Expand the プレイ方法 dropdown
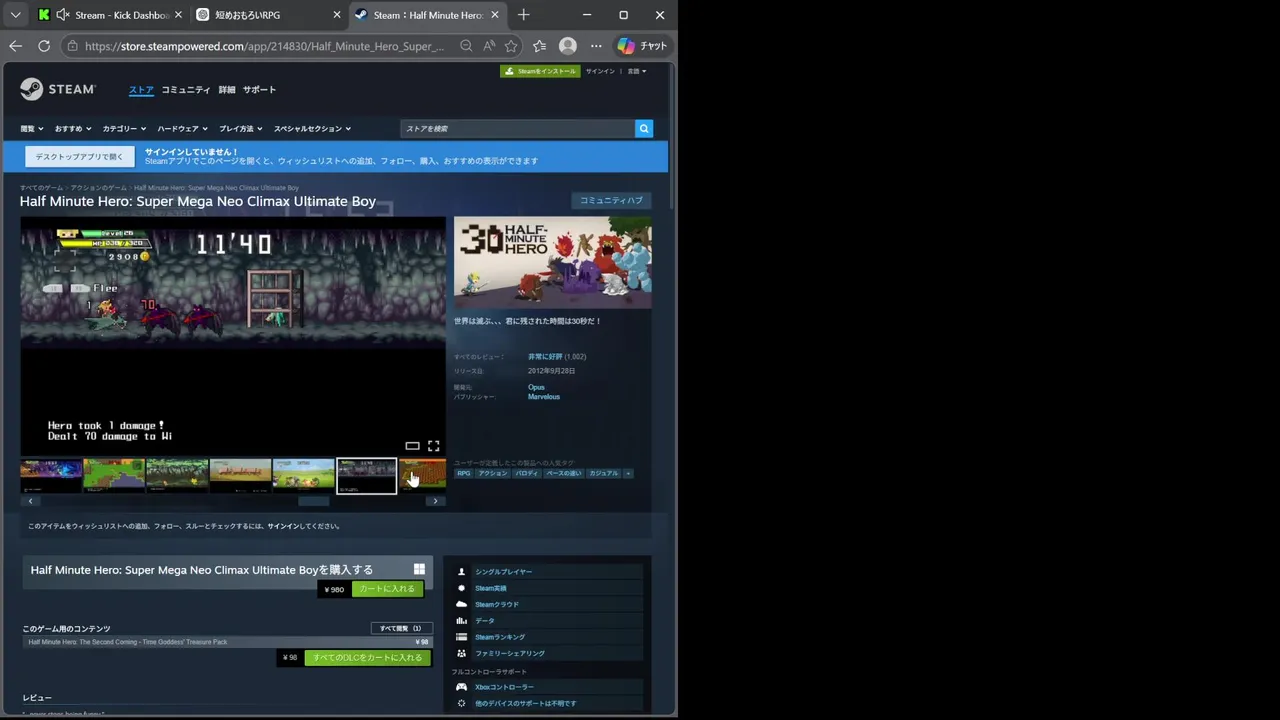 (241, 129)
